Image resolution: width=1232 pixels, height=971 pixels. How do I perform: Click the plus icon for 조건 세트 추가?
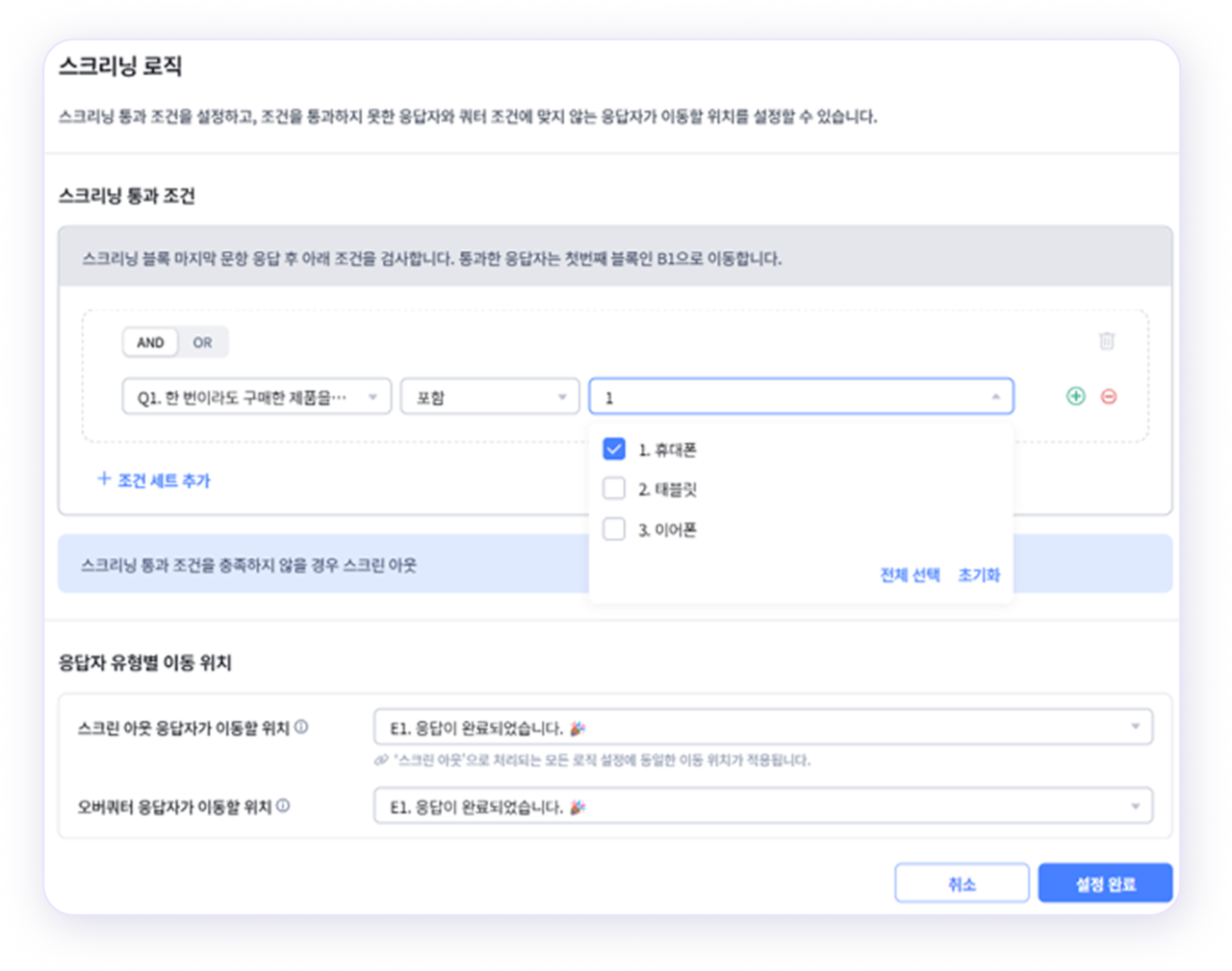(104, 479)
